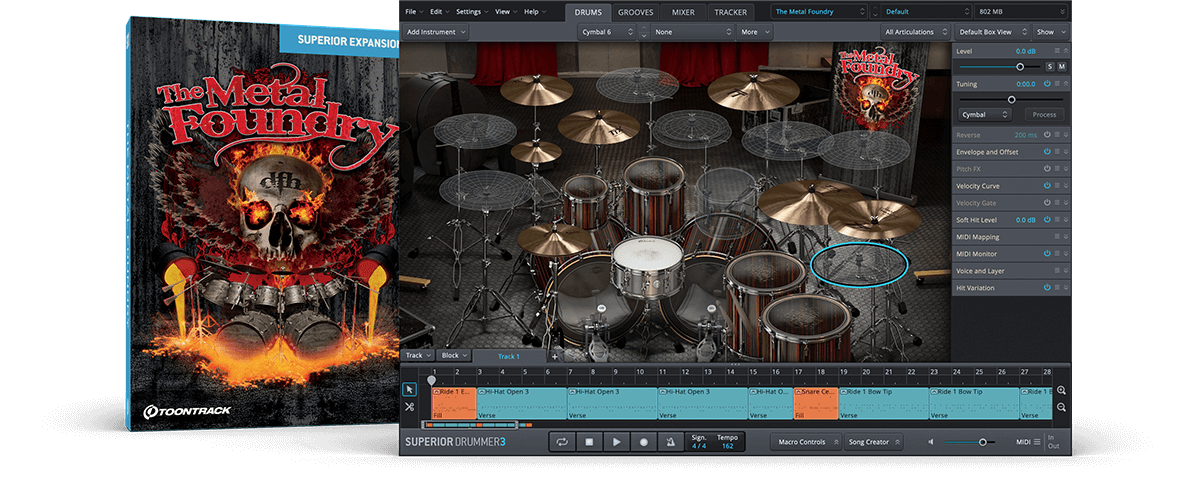Start recording with the Record button
This screenshot has width=1200, height=488.
point(644,441)
